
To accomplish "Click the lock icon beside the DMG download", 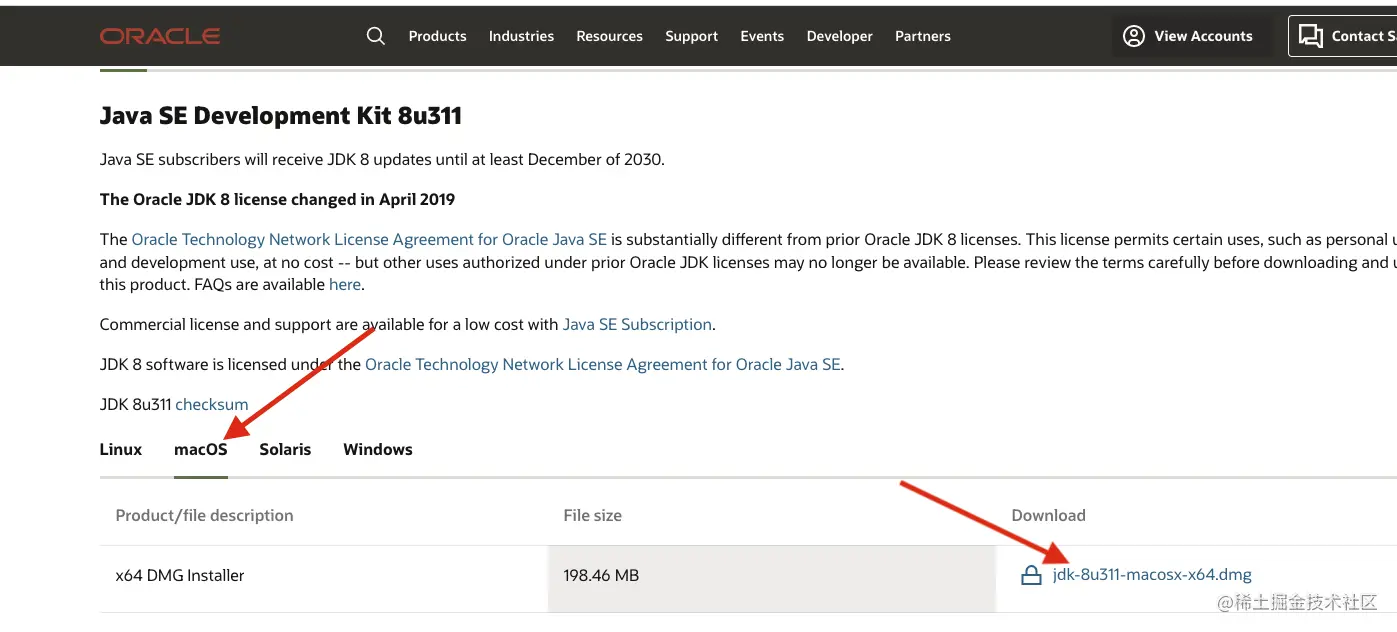I will [x=1031, y=576].
